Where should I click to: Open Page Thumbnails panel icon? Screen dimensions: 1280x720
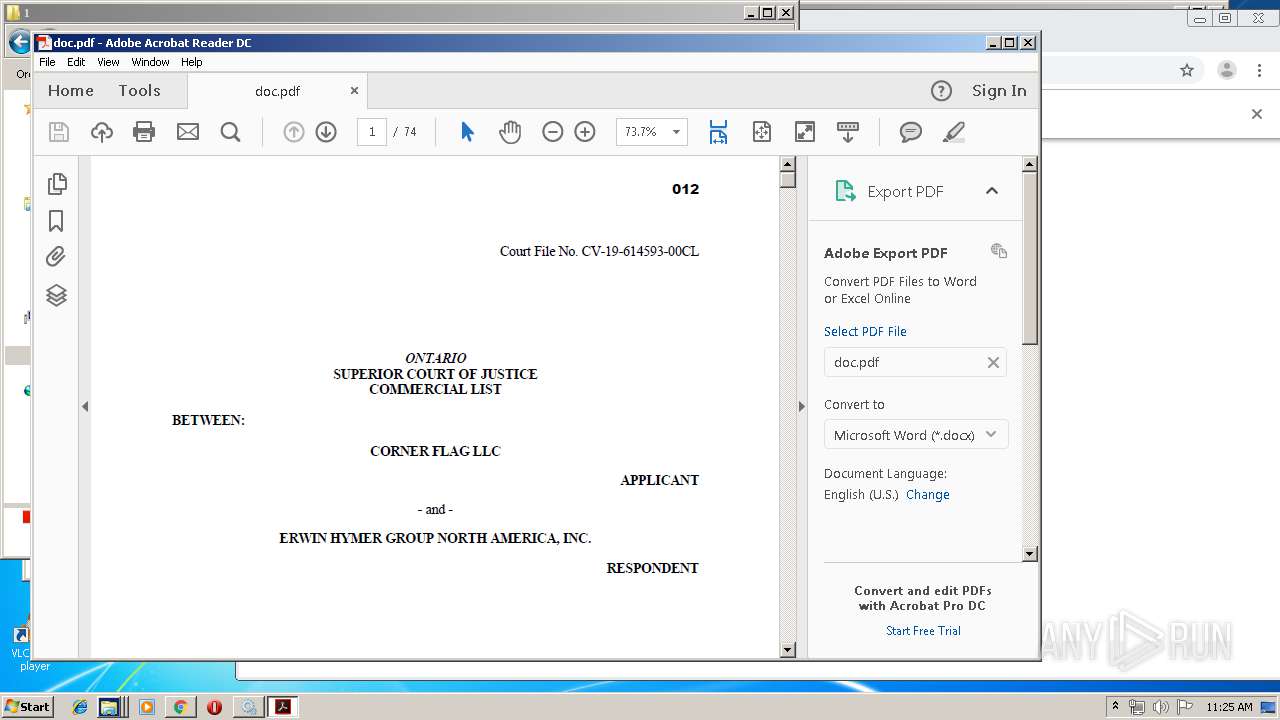[57, 184]
